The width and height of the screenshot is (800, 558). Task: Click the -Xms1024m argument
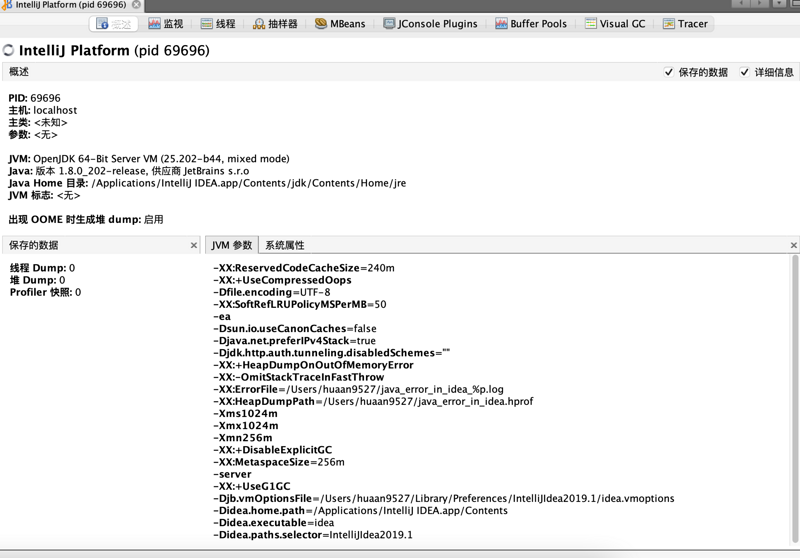245,413
